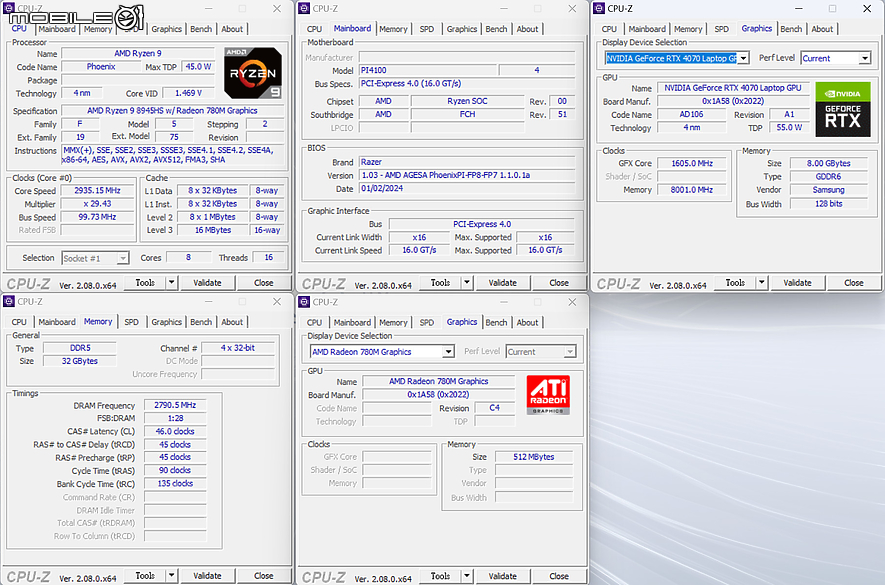Open Perf Level dropdown in Radeon Graphics window

pos(570,352)
